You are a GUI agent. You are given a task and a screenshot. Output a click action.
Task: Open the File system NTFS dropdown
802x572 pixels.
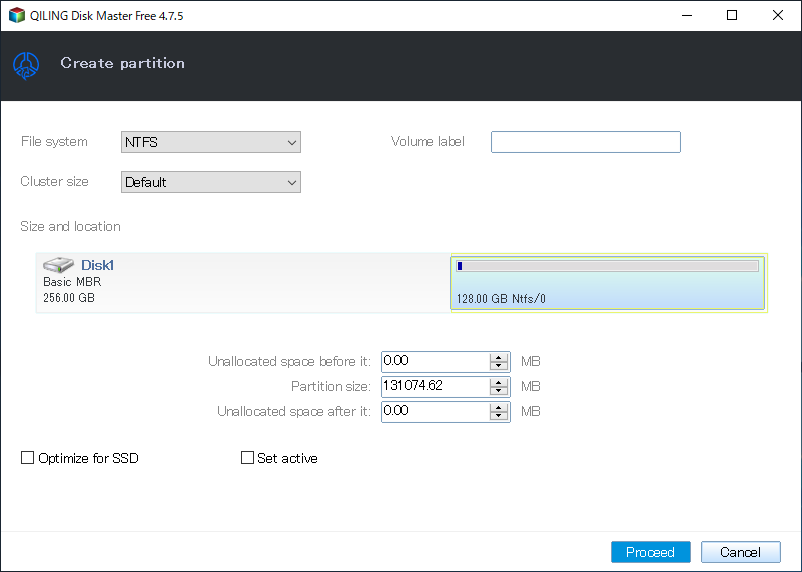tap(211, 142)
